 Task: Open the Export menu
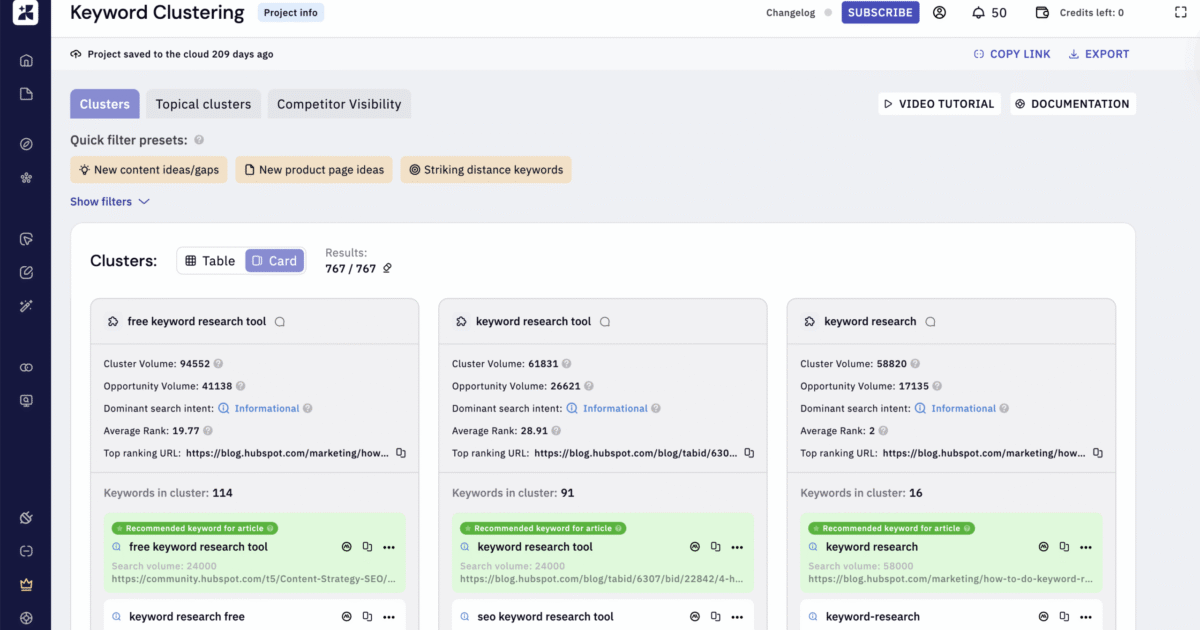click(1098, 54)
